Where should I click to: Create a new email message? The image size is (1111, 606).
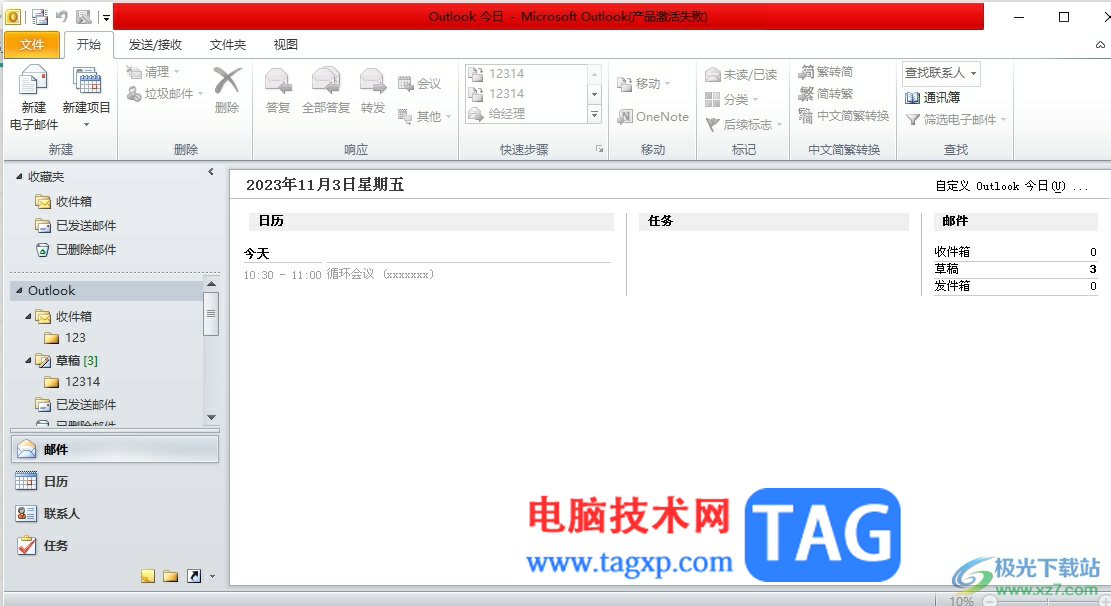click(x=33, y=98)
